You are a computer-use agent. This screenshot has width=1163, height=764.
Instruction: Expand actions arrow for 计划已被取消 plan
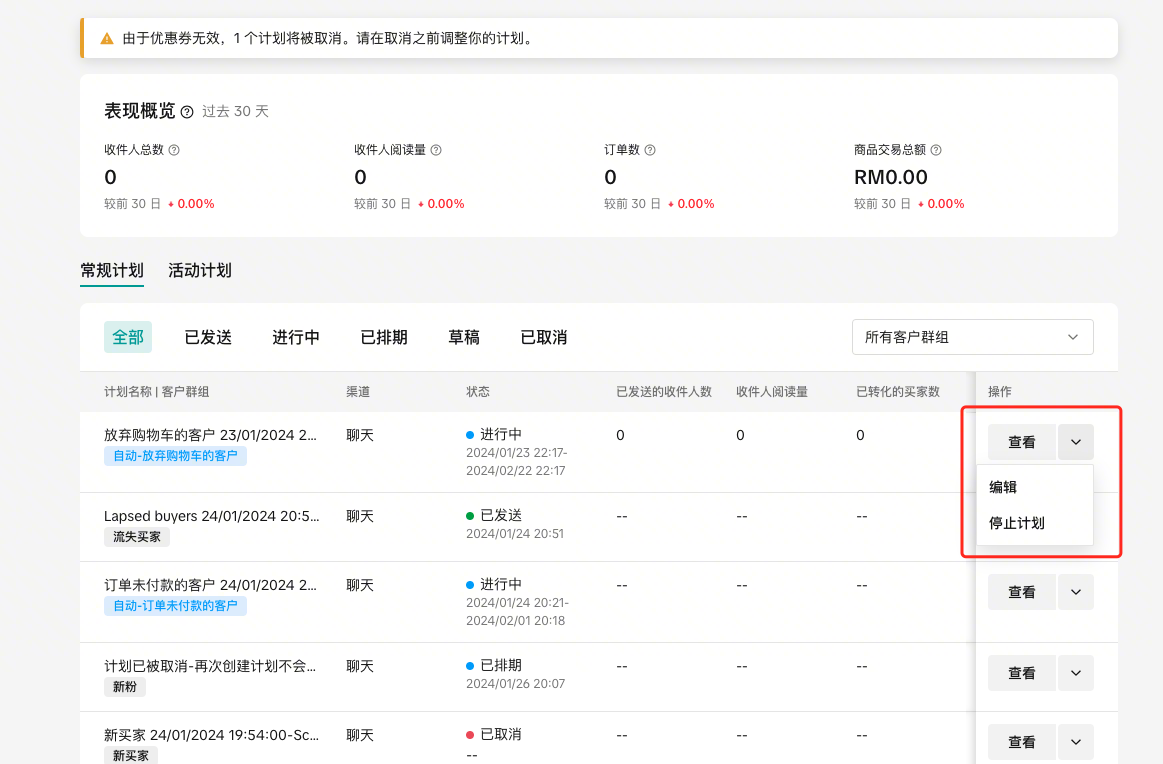pos(1076,673)
